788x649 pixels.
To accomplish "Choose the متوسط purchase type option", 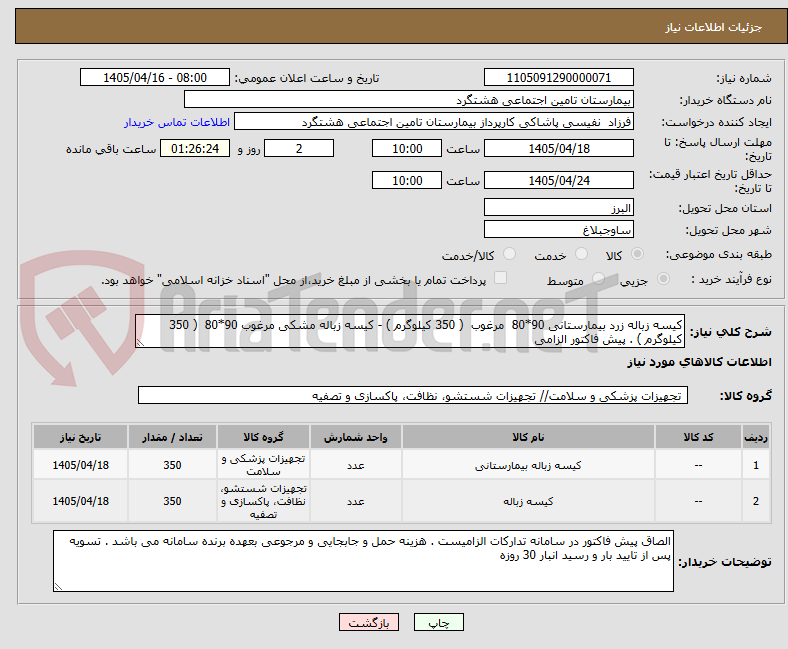I will 599,279.
